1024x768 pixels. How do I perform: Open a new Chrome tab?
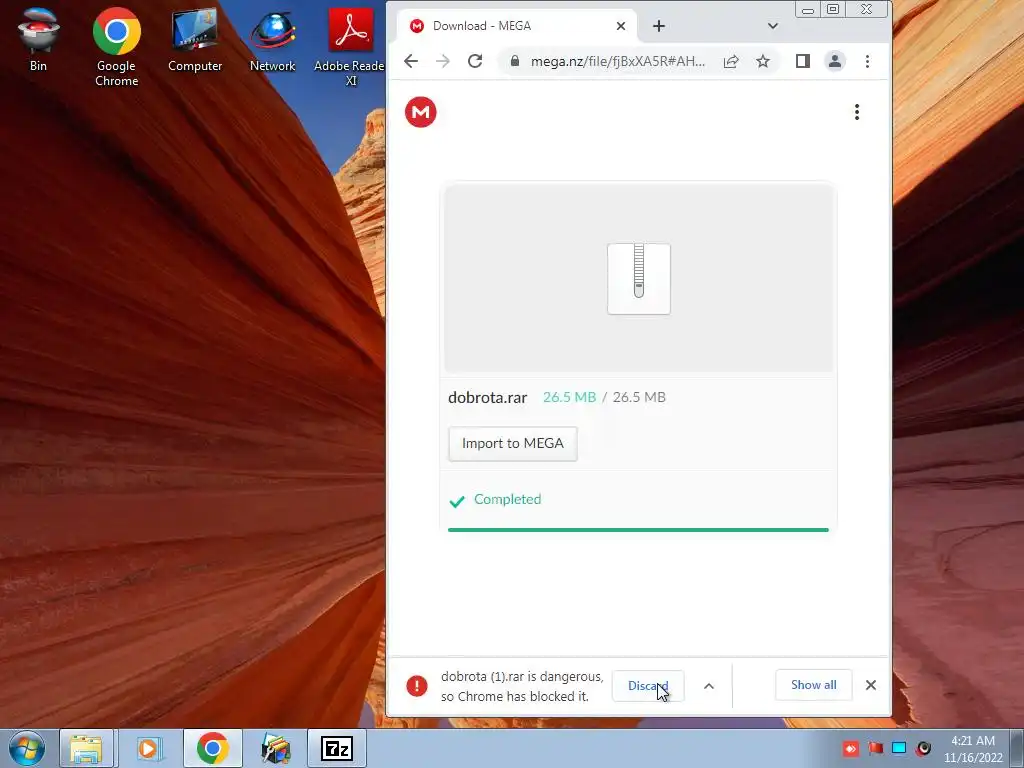click(659, 26)
